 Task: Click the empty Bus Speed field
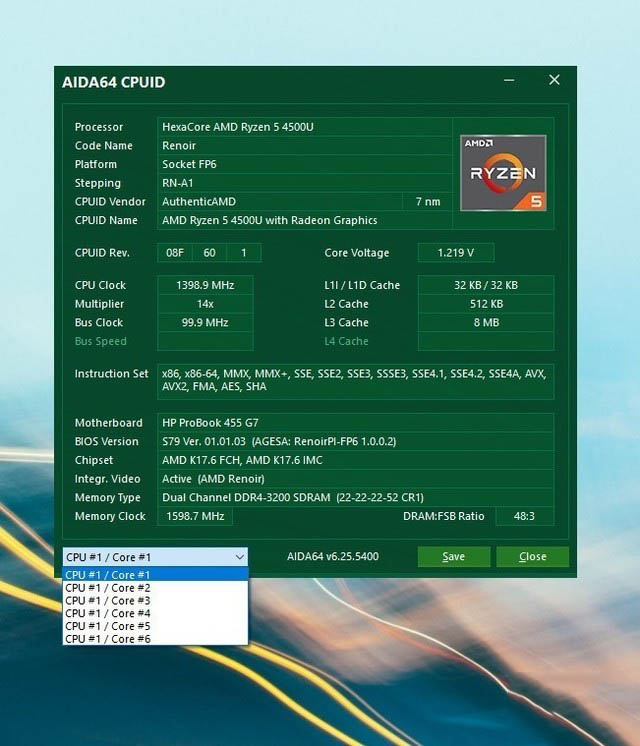point(205,341)
